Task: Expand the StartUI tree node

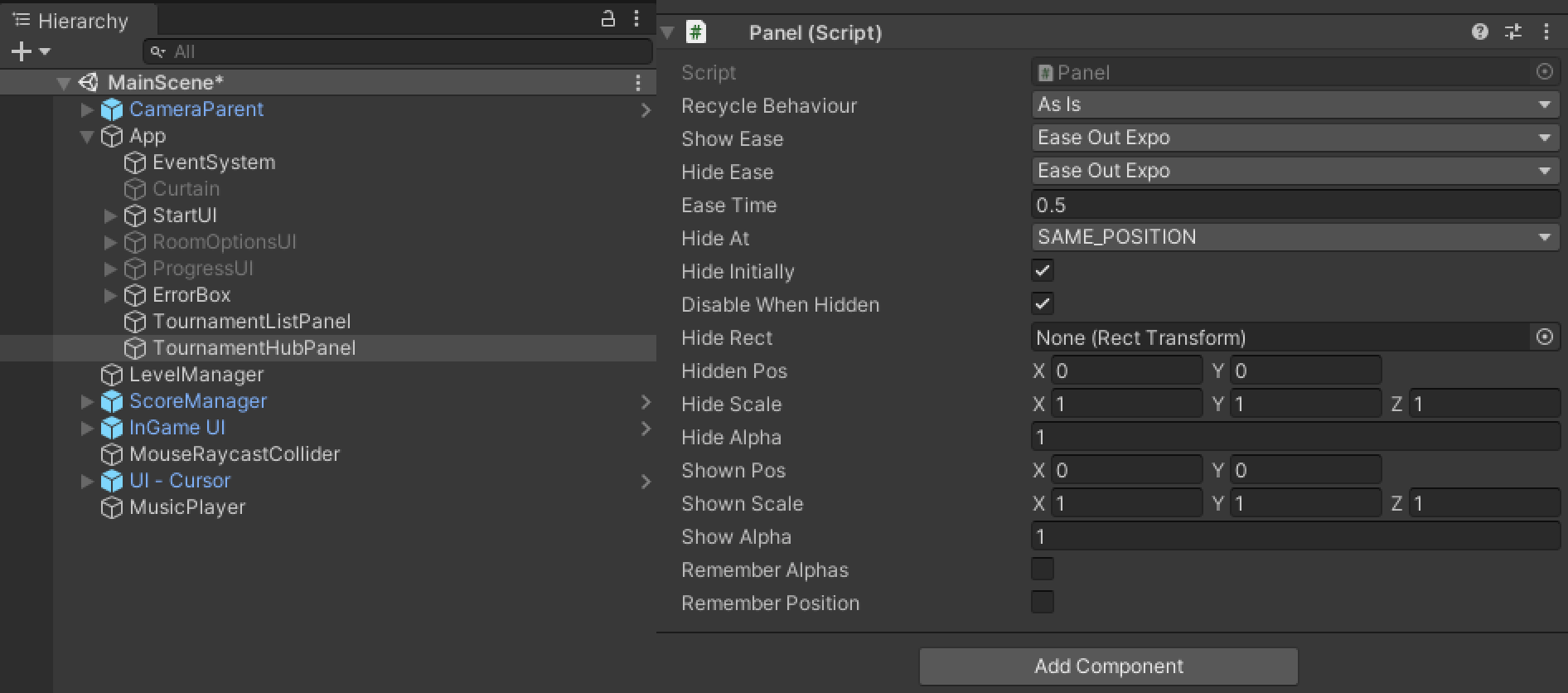Action: [x=110, y=216]
